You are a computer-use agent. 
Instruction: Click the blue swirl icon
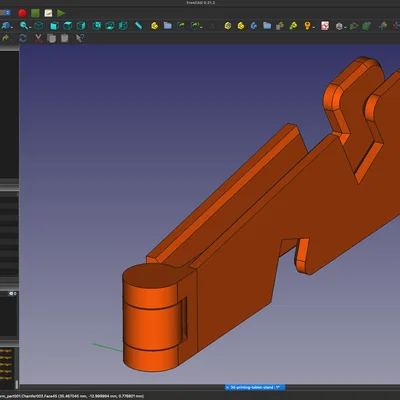pos(254,26)
